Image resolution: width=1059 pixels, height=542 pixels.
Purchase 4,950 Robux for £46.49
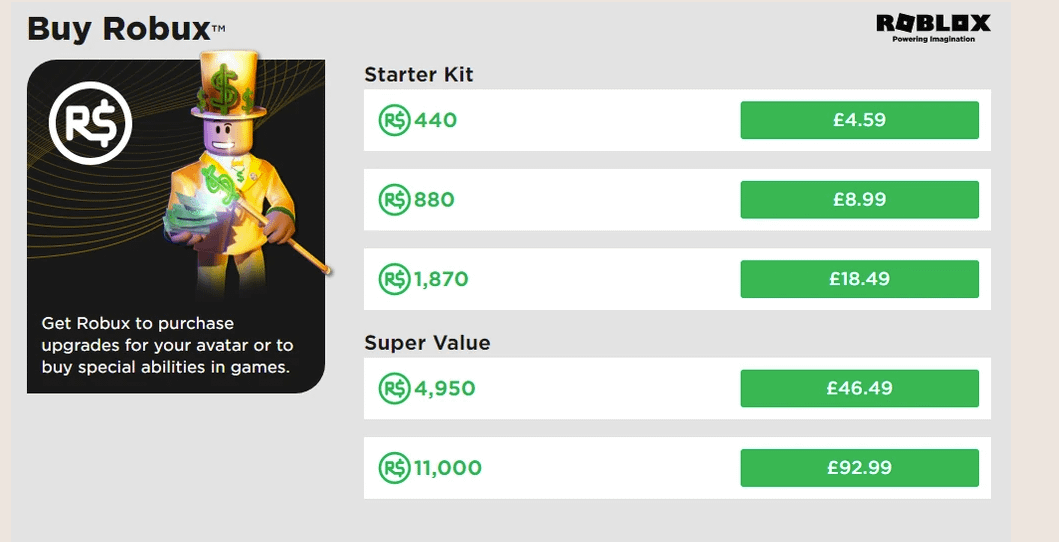[x=859, y=388]
